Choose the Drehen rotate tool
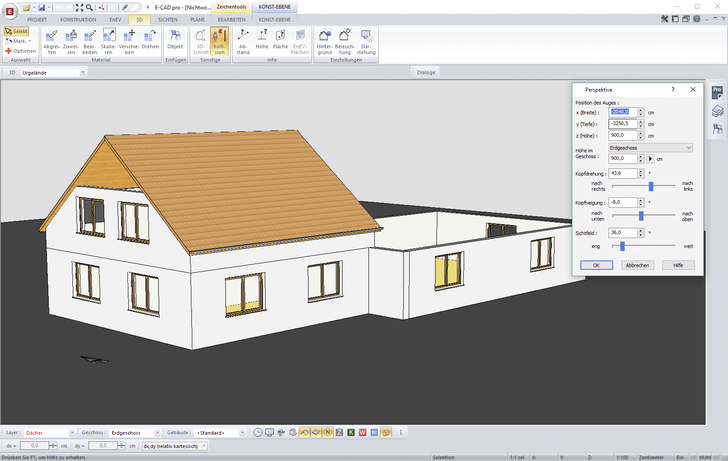Viewport: 728px width, 461px height. pyautogui.click(x=151, y=41)
